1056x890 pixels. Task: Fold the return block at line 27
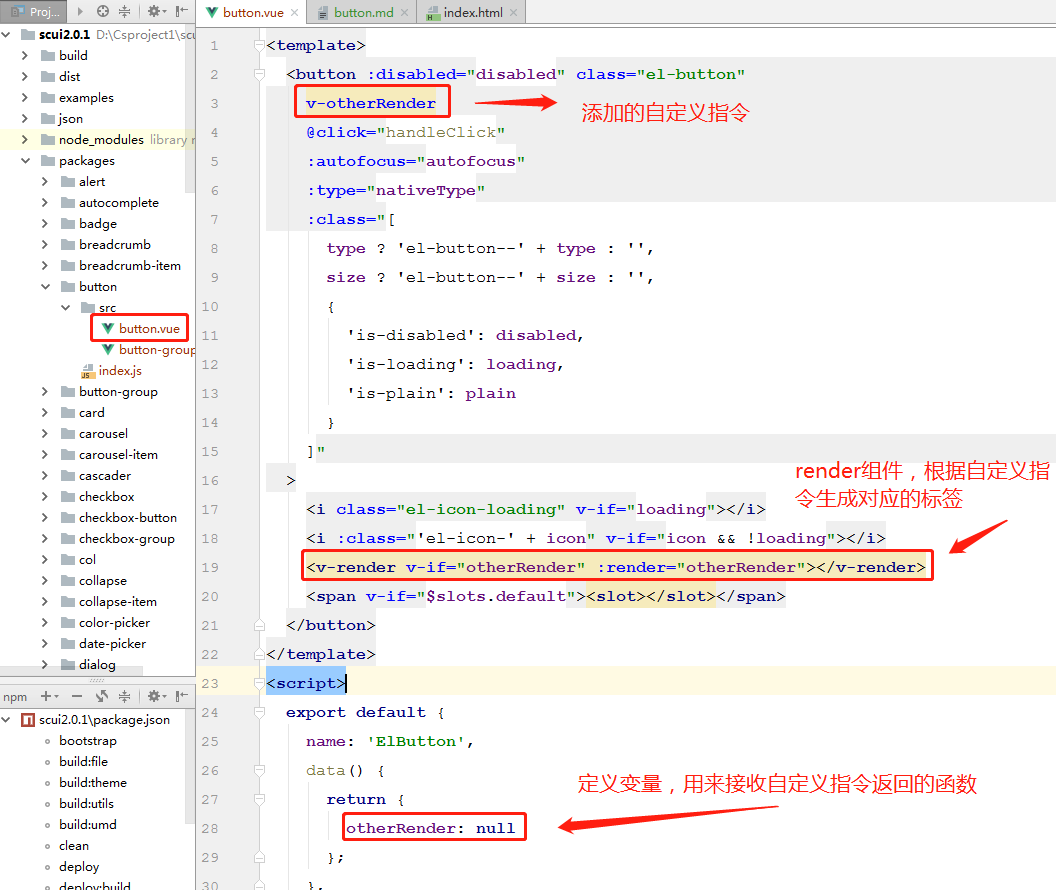259,799
